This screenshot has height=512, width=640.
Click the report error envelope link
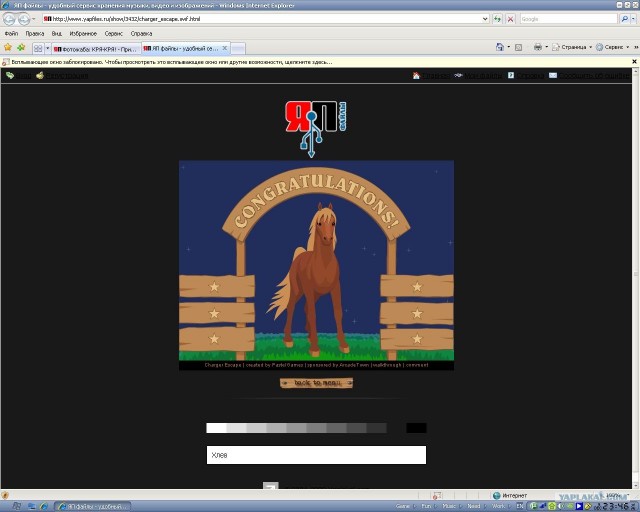coord(589,76)
